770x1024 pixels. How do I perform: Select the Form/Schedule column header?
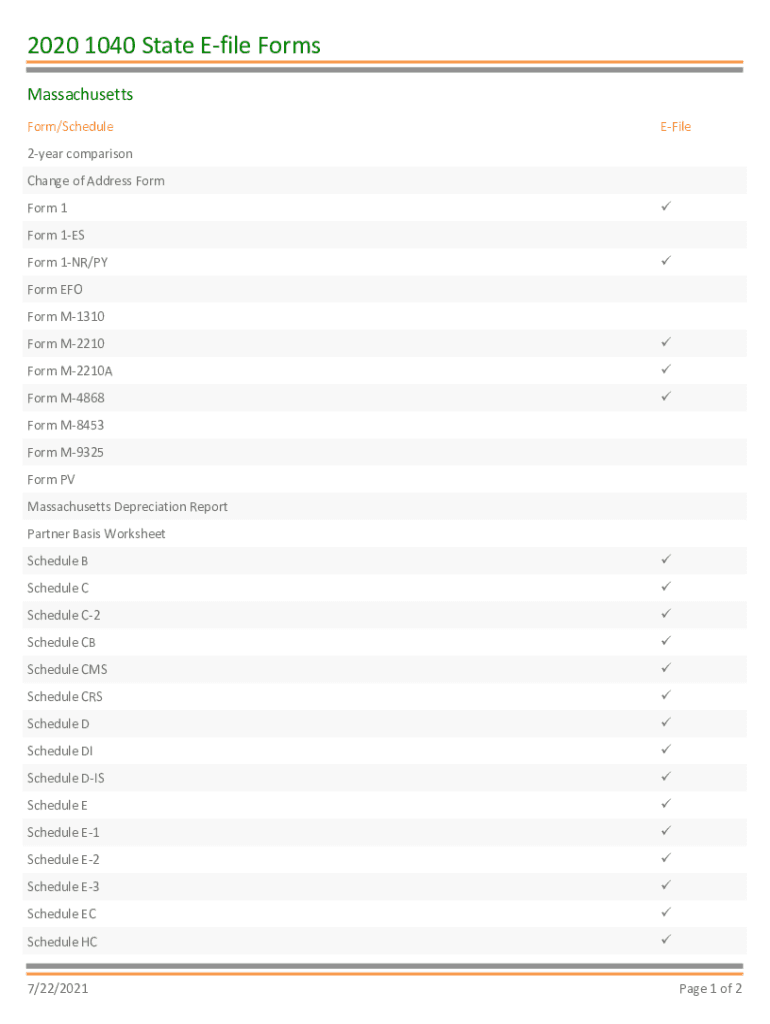tap(70, 127)
